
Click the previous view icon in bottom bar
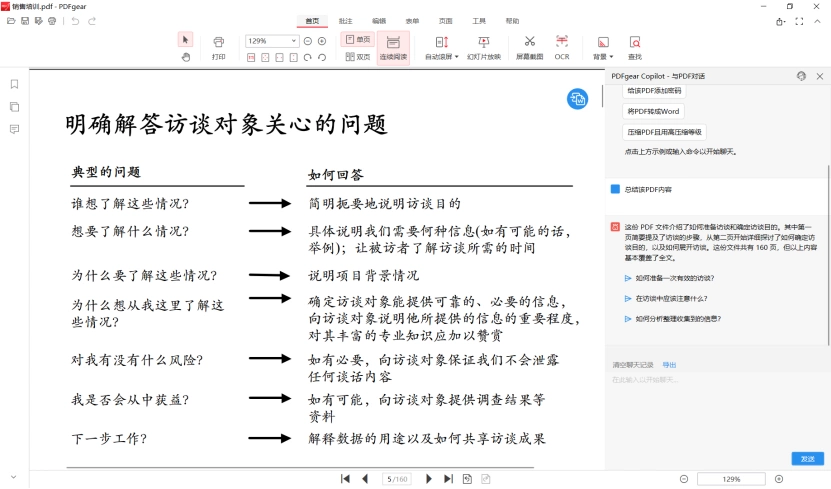point(467,479)
